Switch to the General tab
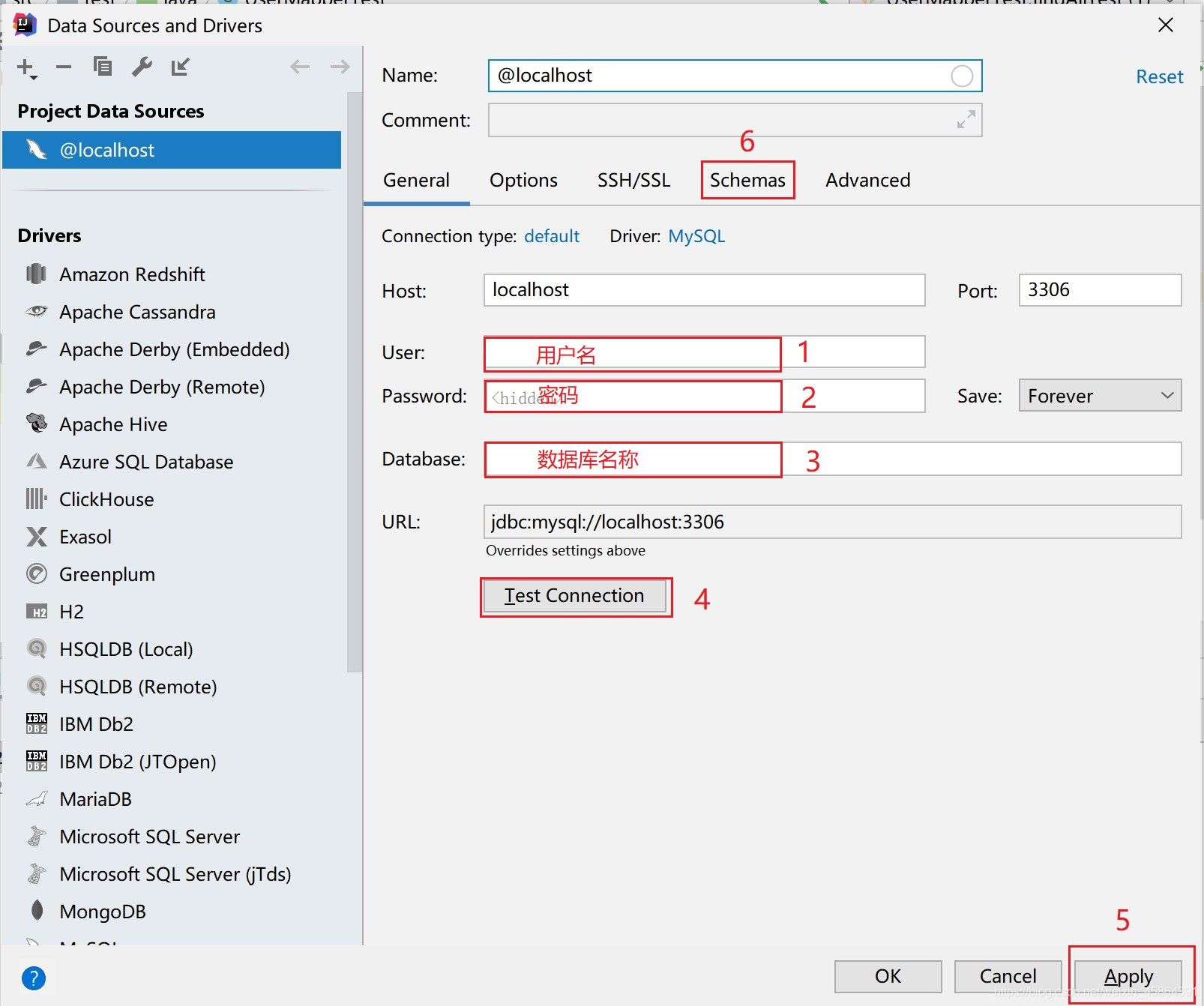 [x=416, y=181]
